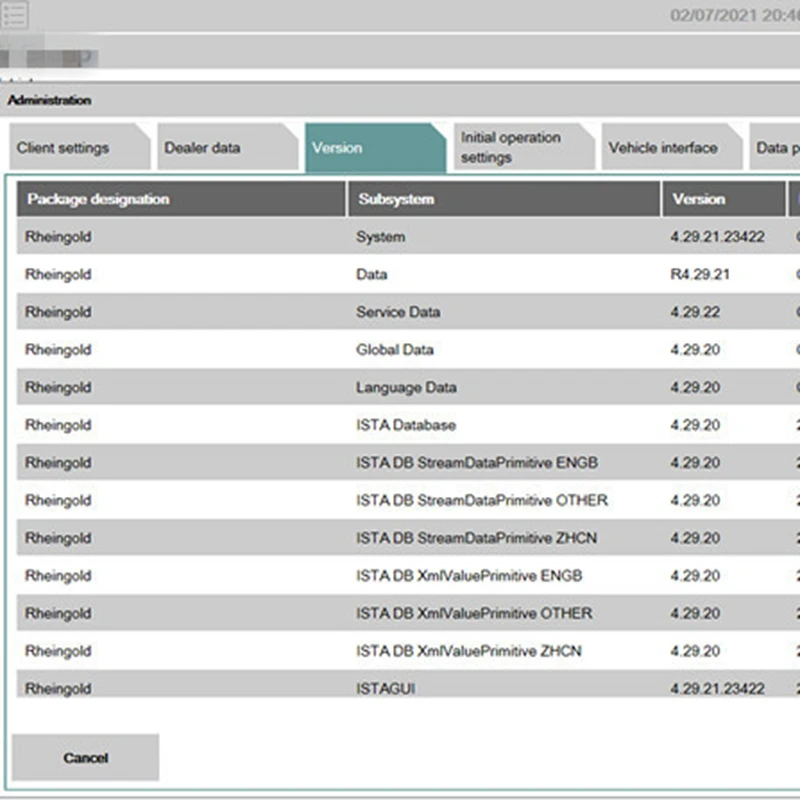Click the Subsystem column header
The image size is (800, 800).
point(504,199)
